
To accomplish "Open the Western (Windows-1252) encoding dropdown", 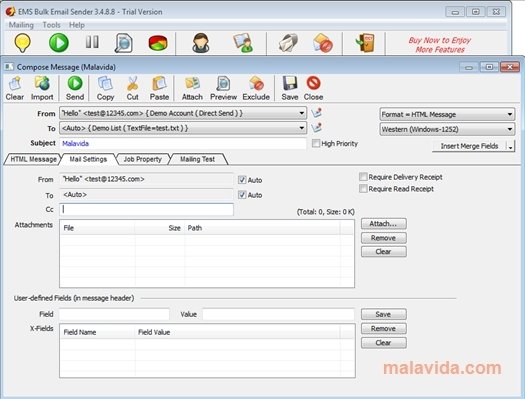I will click(x=447, y=129).
